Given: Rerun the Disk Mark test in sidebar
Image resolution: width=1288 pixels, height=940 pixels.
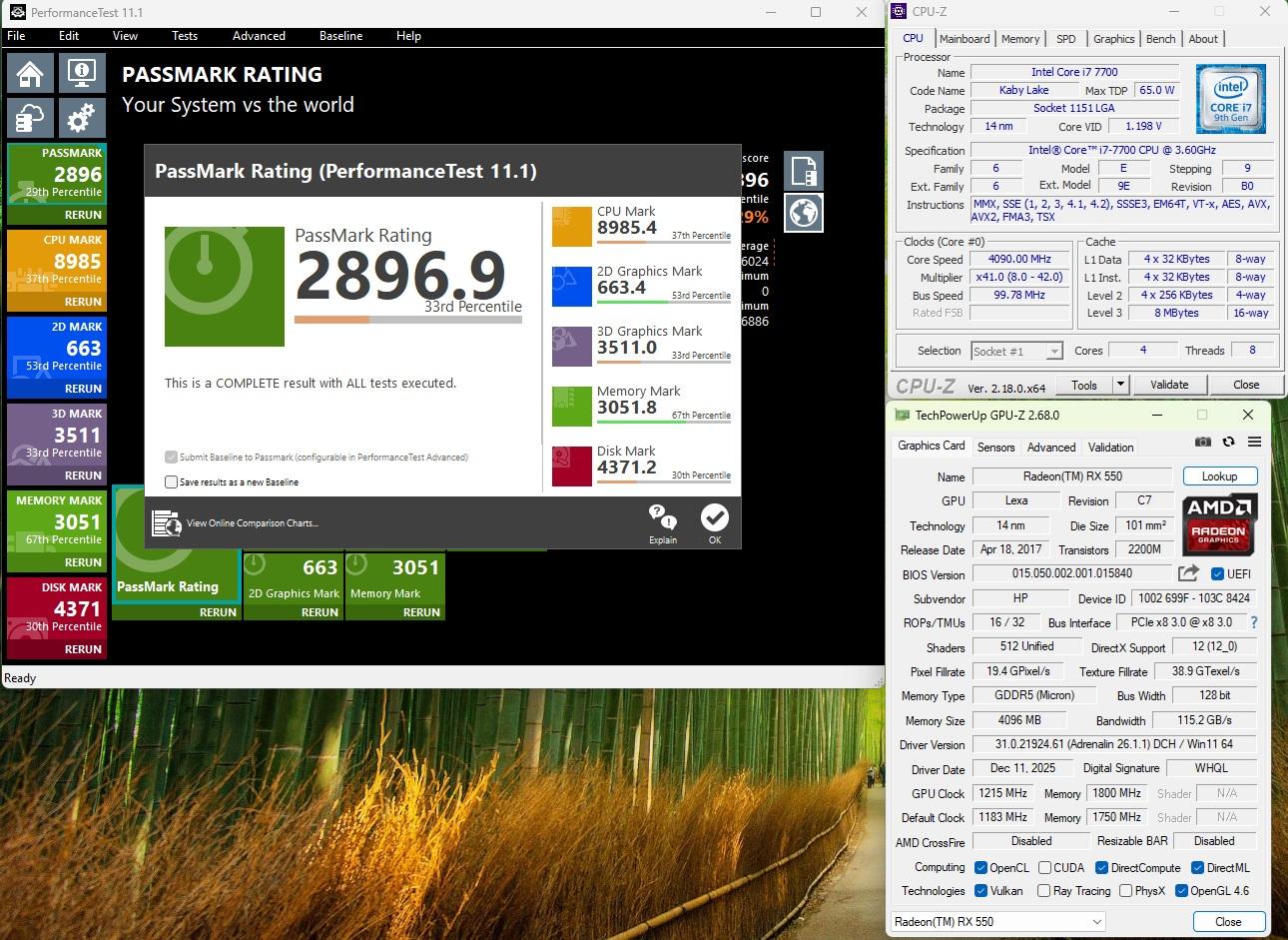Looking at the screenshot, I should click(83, 649).
